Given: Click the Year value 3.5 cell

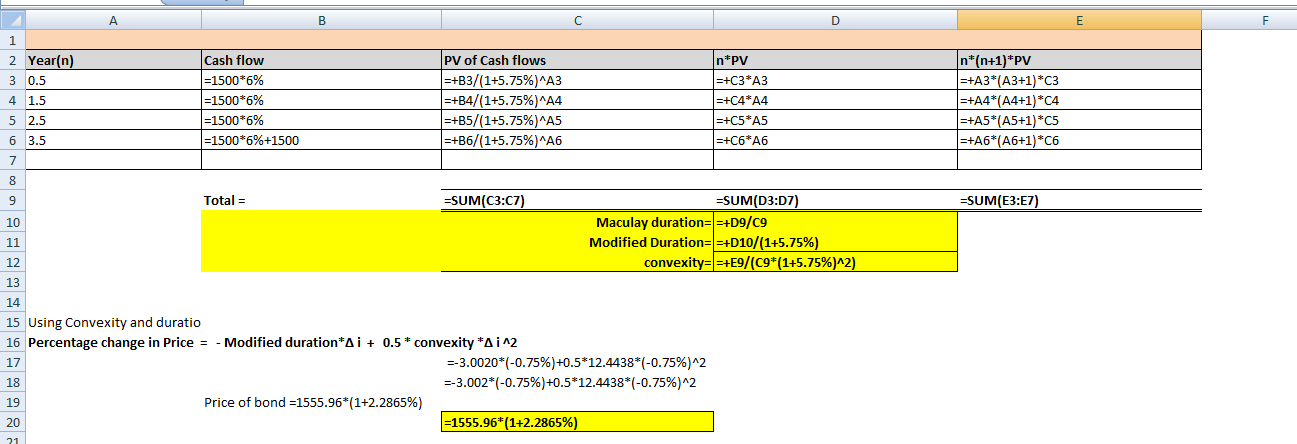Looking at the screenshot, I should [x=113, y=140].
